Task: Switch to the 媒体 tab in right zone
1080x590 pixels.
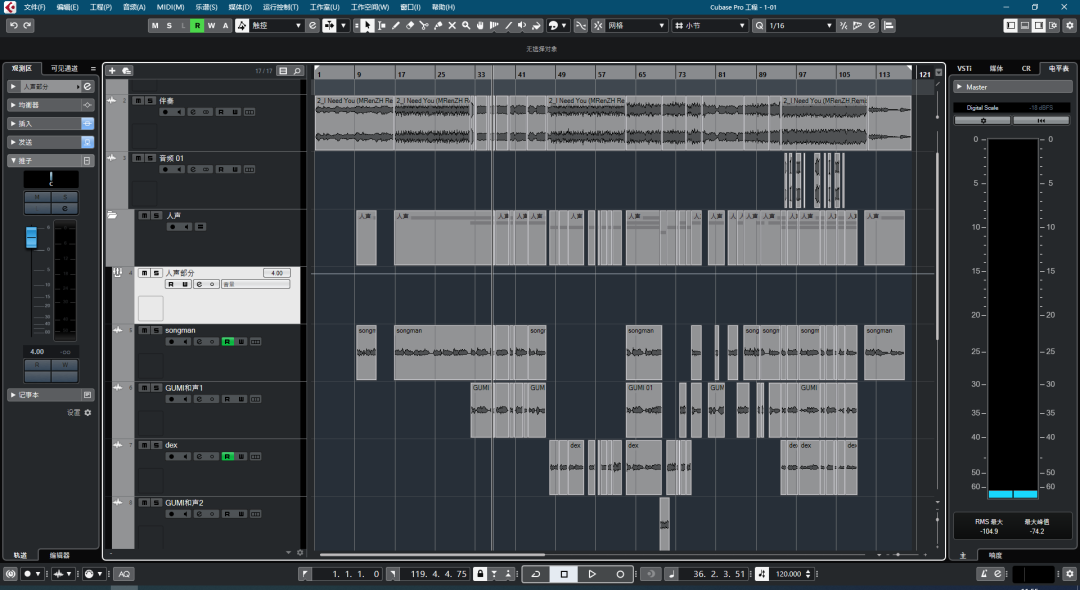Action: (x=996, y=68)
